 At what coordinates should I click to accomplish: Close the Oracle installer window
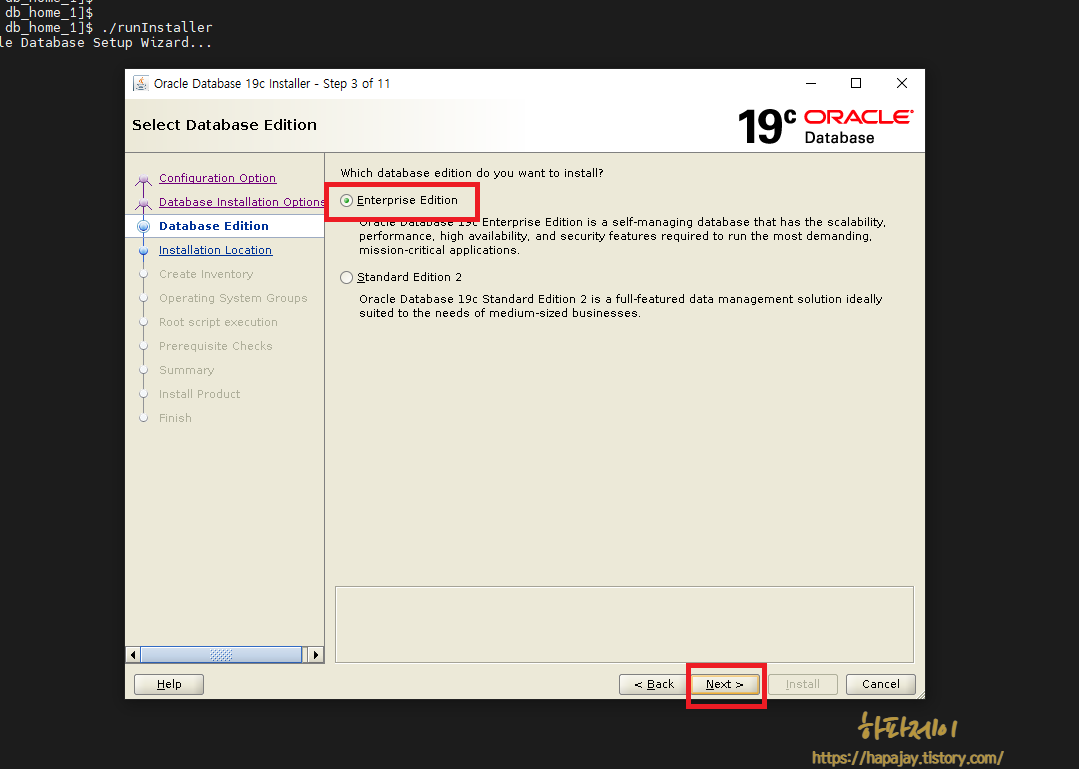click(901, 83)
